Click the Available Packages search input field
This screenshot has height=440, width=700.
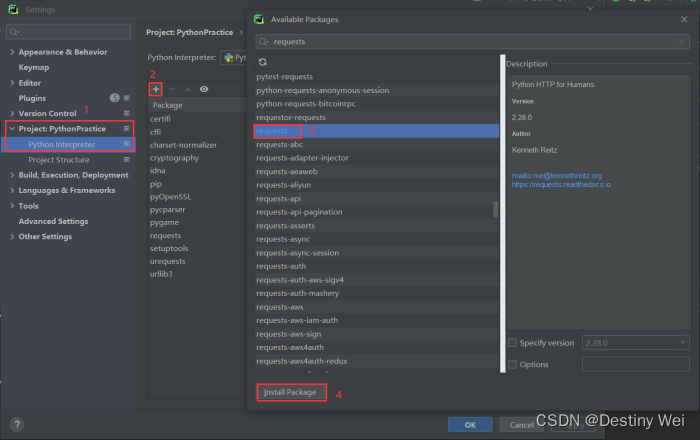[x=472, y=42]
